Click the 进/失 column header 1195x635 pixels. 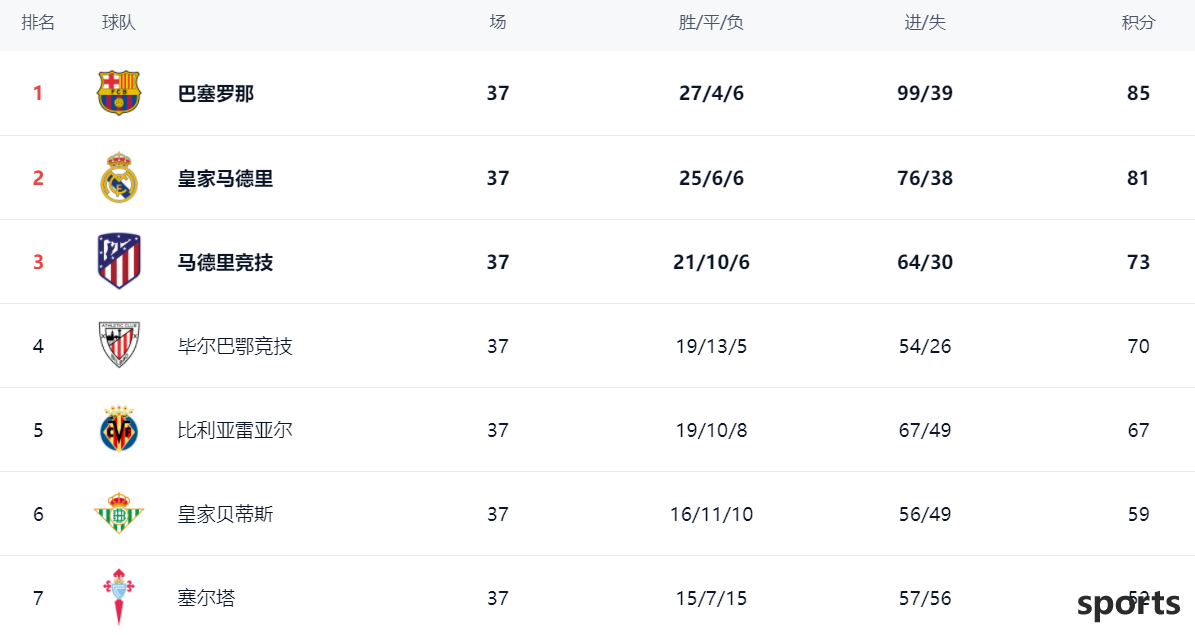(924, 23)
